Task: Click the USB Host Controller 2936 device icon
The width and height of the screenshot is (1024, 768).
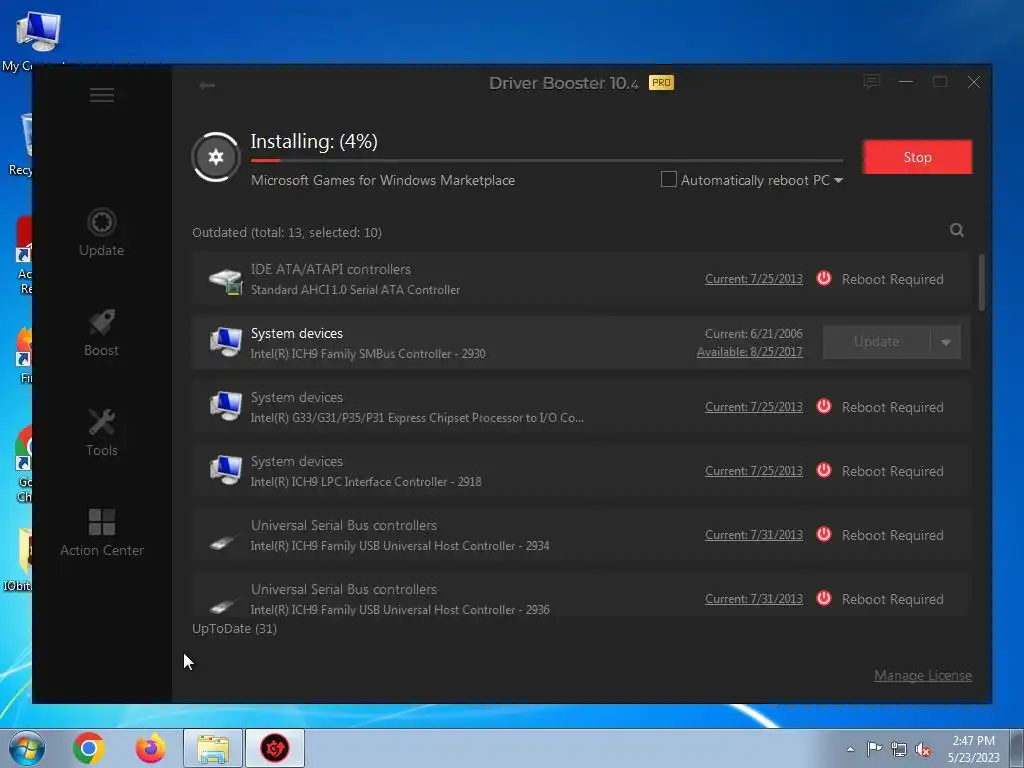Action: click(223, 606)
